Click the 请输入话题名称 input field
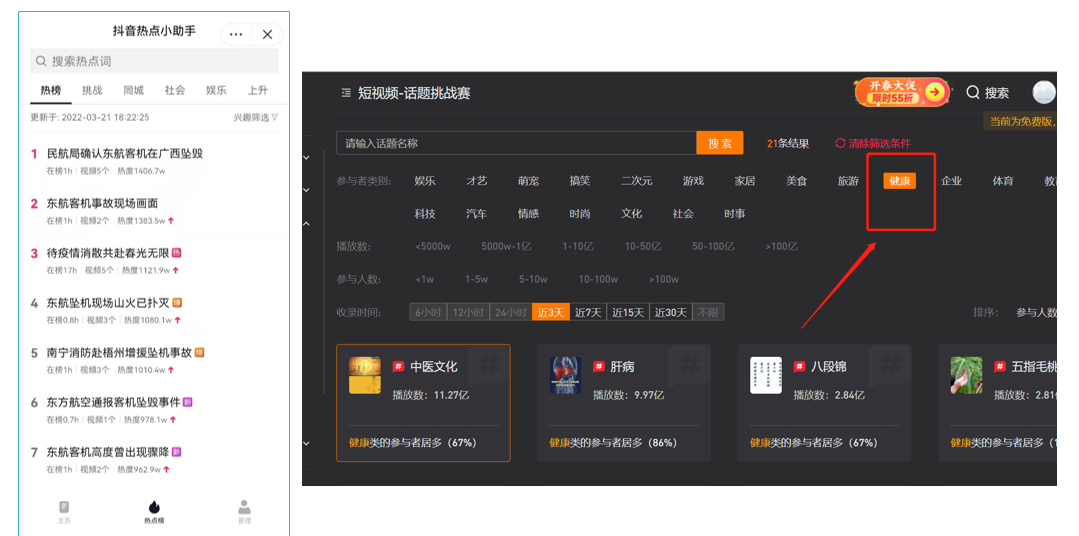 click(515, 143)
